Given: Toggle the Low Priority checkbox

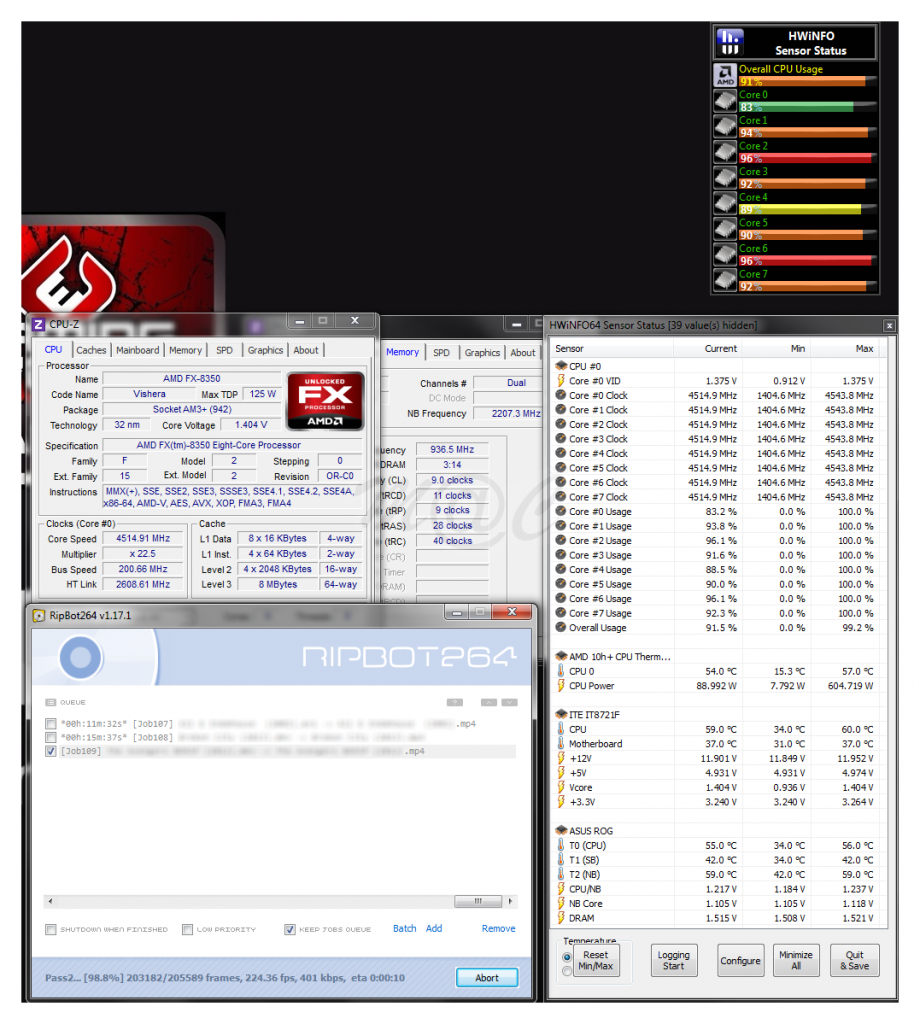Looking at the screenshot, I should tap(185, 929).
